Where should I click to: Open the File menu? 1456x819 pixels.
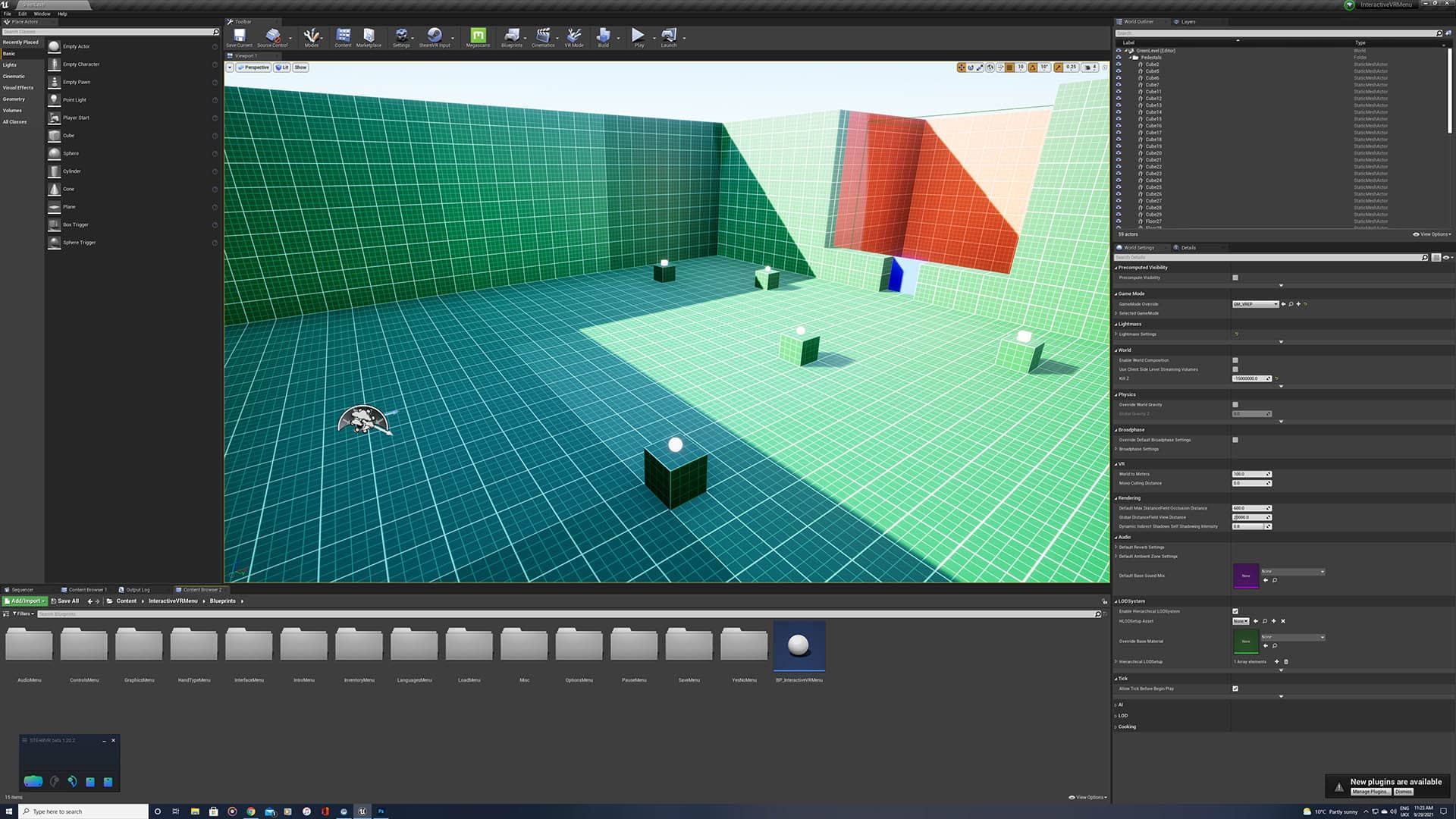pos(8,14)
